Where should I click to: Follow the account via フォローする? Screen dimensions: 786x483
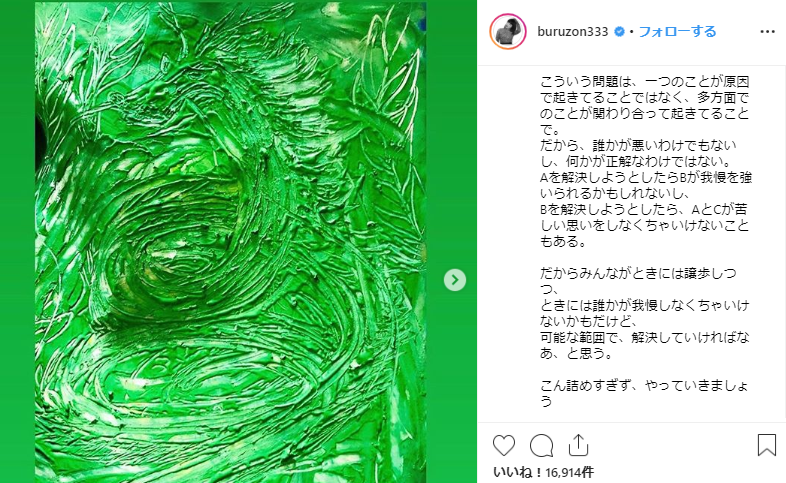677,32
